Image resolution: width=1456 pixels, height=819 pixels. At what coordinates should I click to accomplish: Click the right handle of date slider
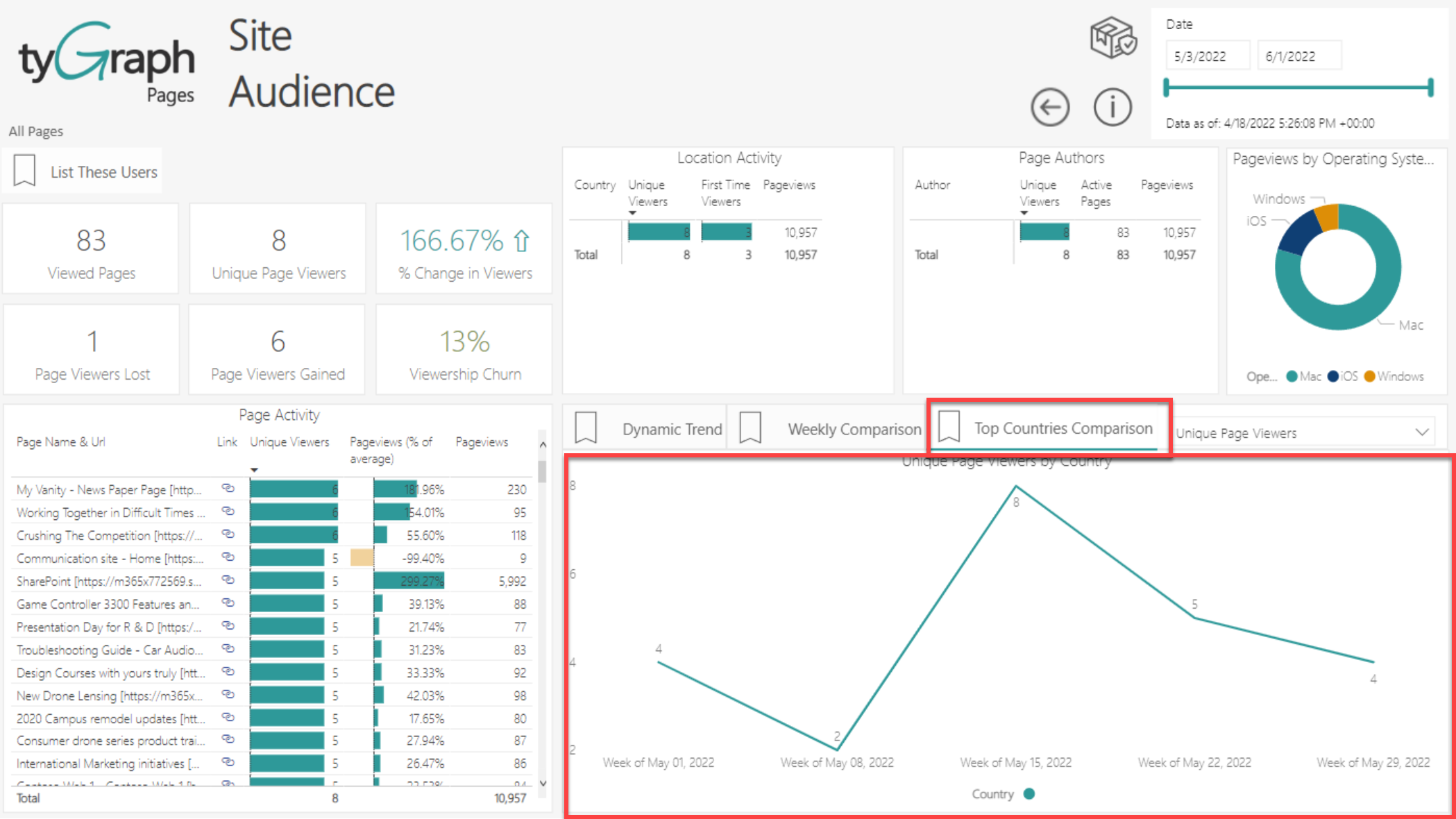[x=1430, y=87]
